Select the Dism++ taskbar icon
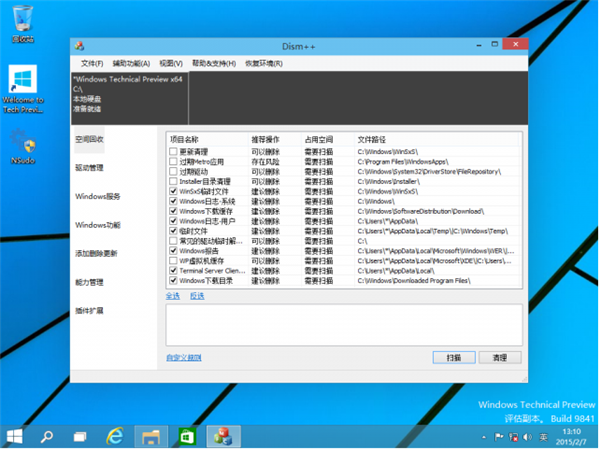Screen dimensions: 600x449 (223, 436)
